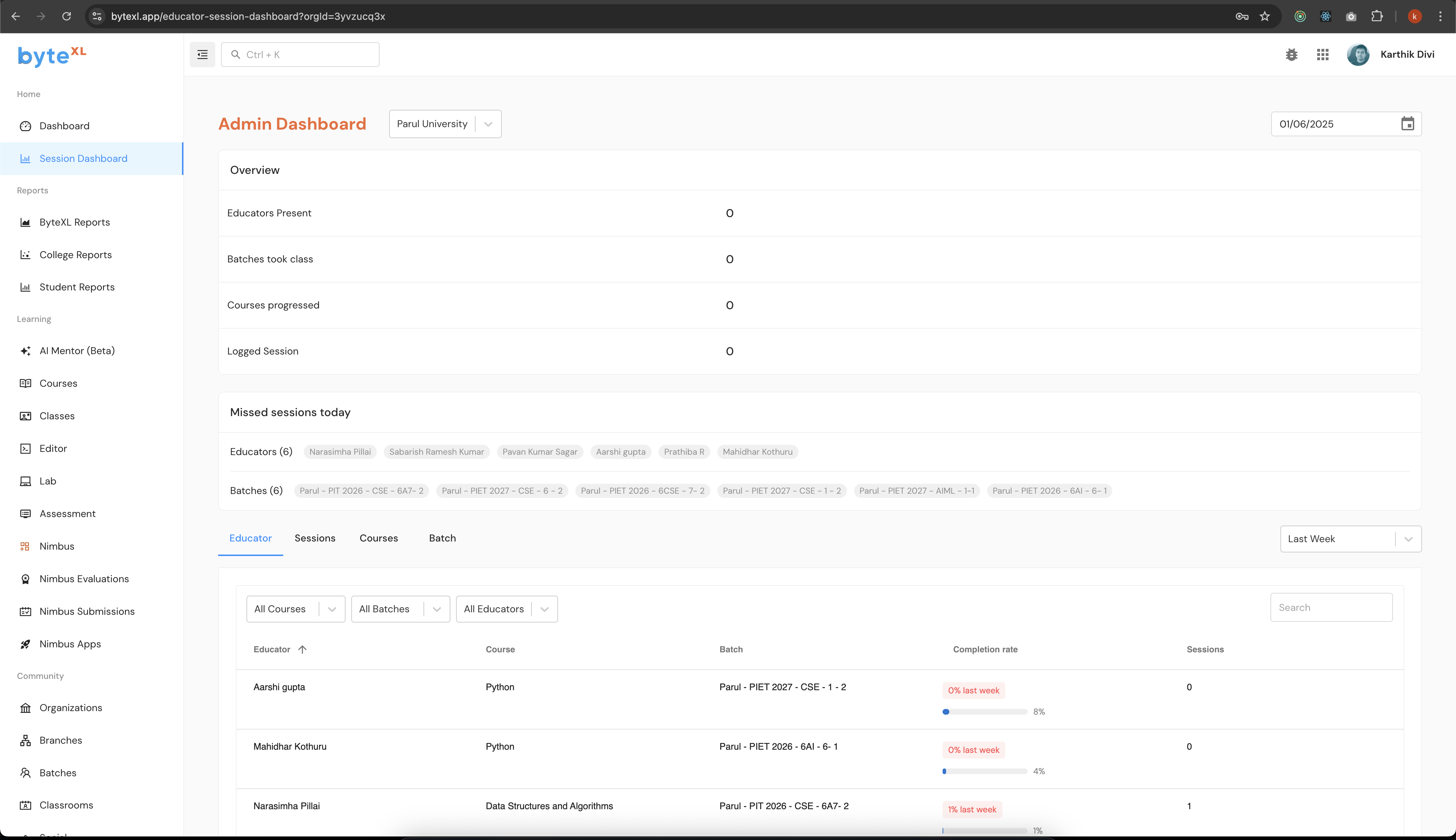
Task: Open Organizations in sidebar
Action: (x=70, y=707)
